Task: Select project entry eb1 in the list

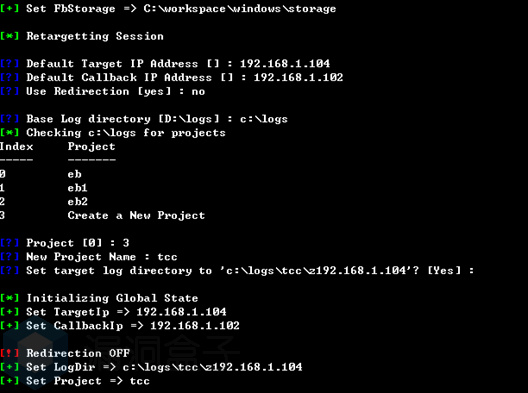Action: pos(77,188)
